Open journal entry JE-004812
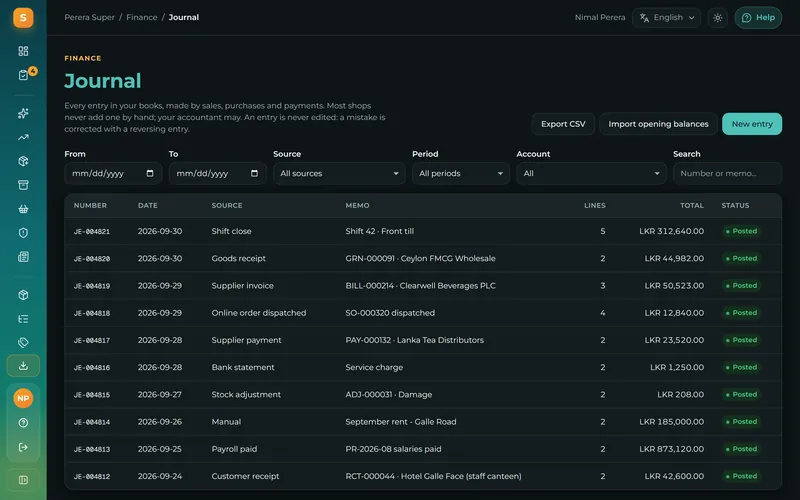Screen dimensions: 800x500 pyautogui.click(x=92, y=477)
